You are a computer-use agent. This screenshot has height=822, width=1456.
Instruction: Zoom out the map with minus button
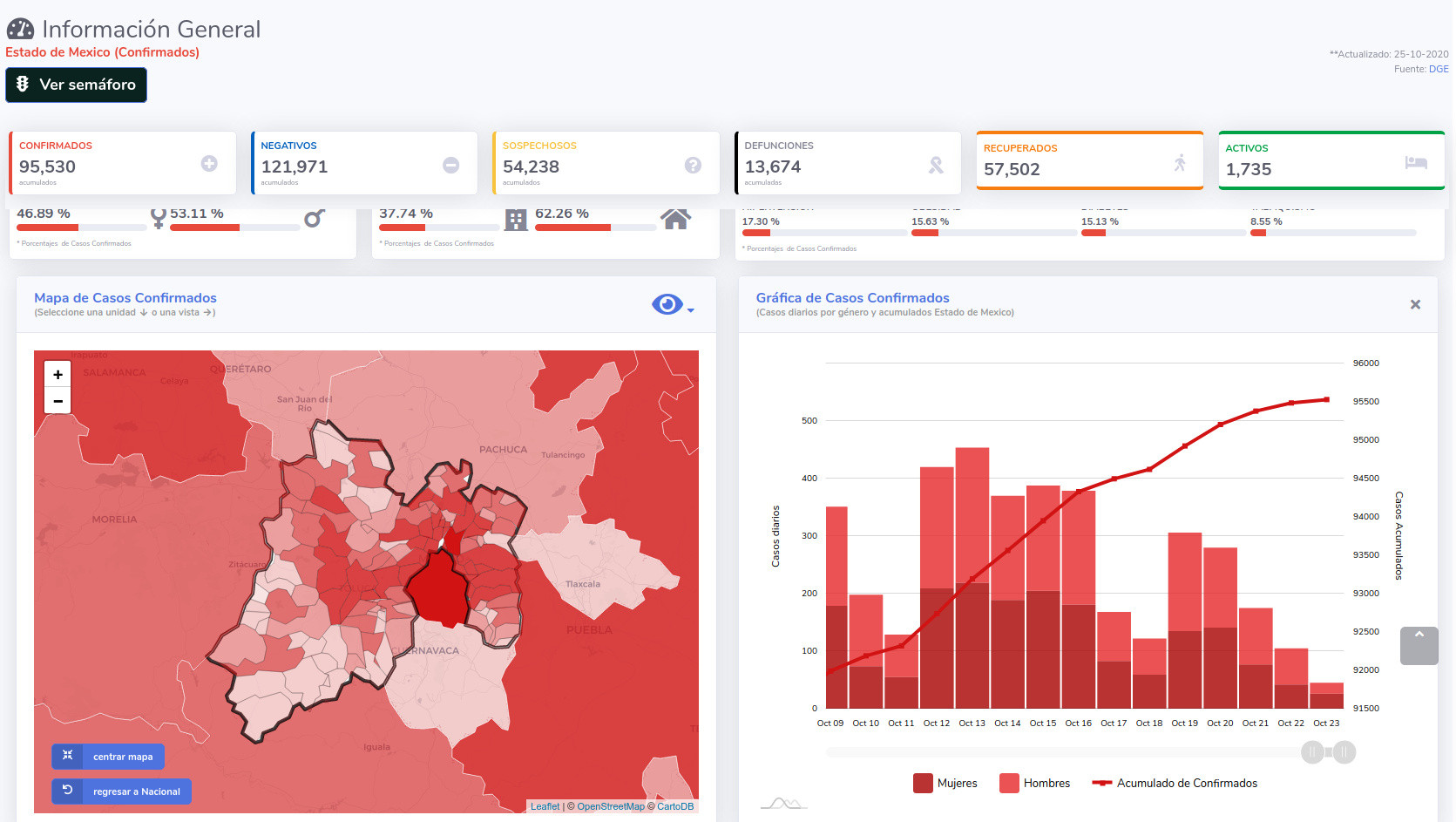[x=58, y=401]
